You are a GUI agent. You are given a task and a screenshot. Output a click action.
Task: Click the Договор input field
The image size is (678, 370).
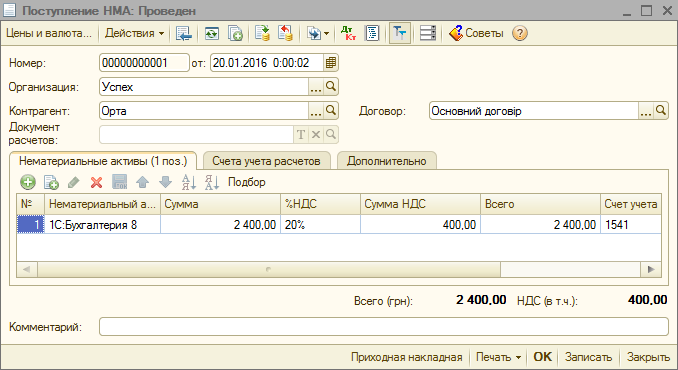pyautogui.click(x=534, y=111)
